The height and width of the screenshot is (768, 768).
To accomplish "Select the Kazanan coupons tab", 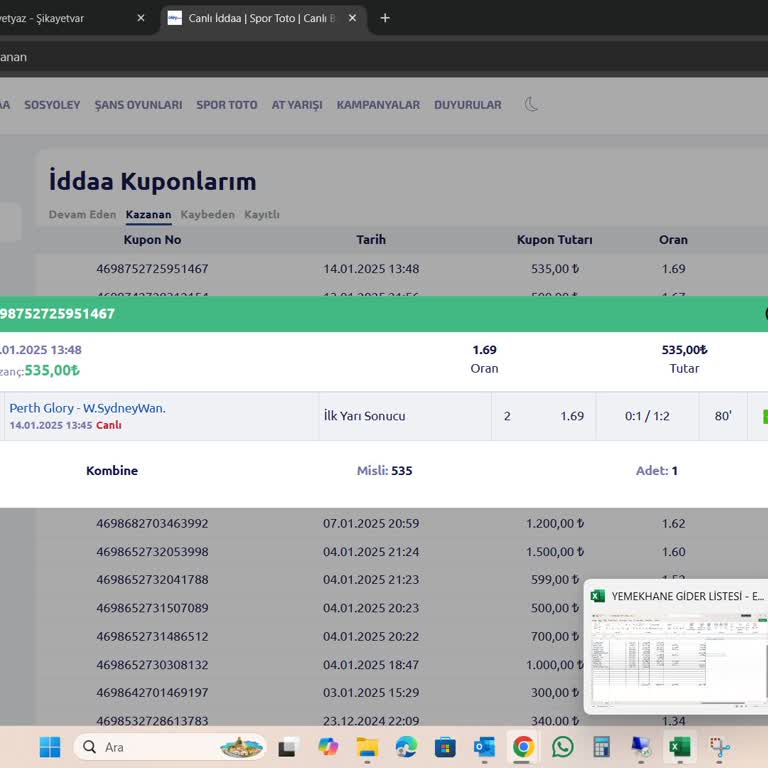I will click(148, 215).
